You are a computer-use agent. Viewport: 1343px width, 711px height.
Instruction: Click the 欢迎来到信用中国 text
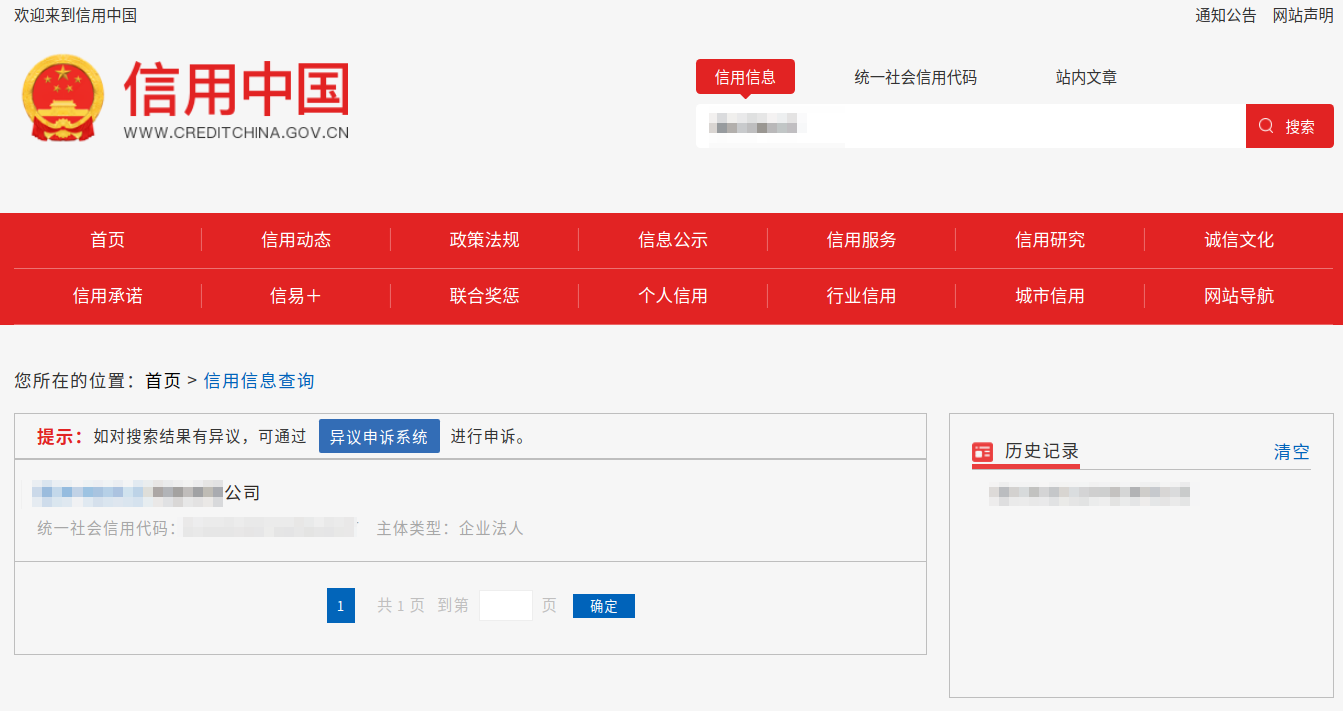click(75, 15)
